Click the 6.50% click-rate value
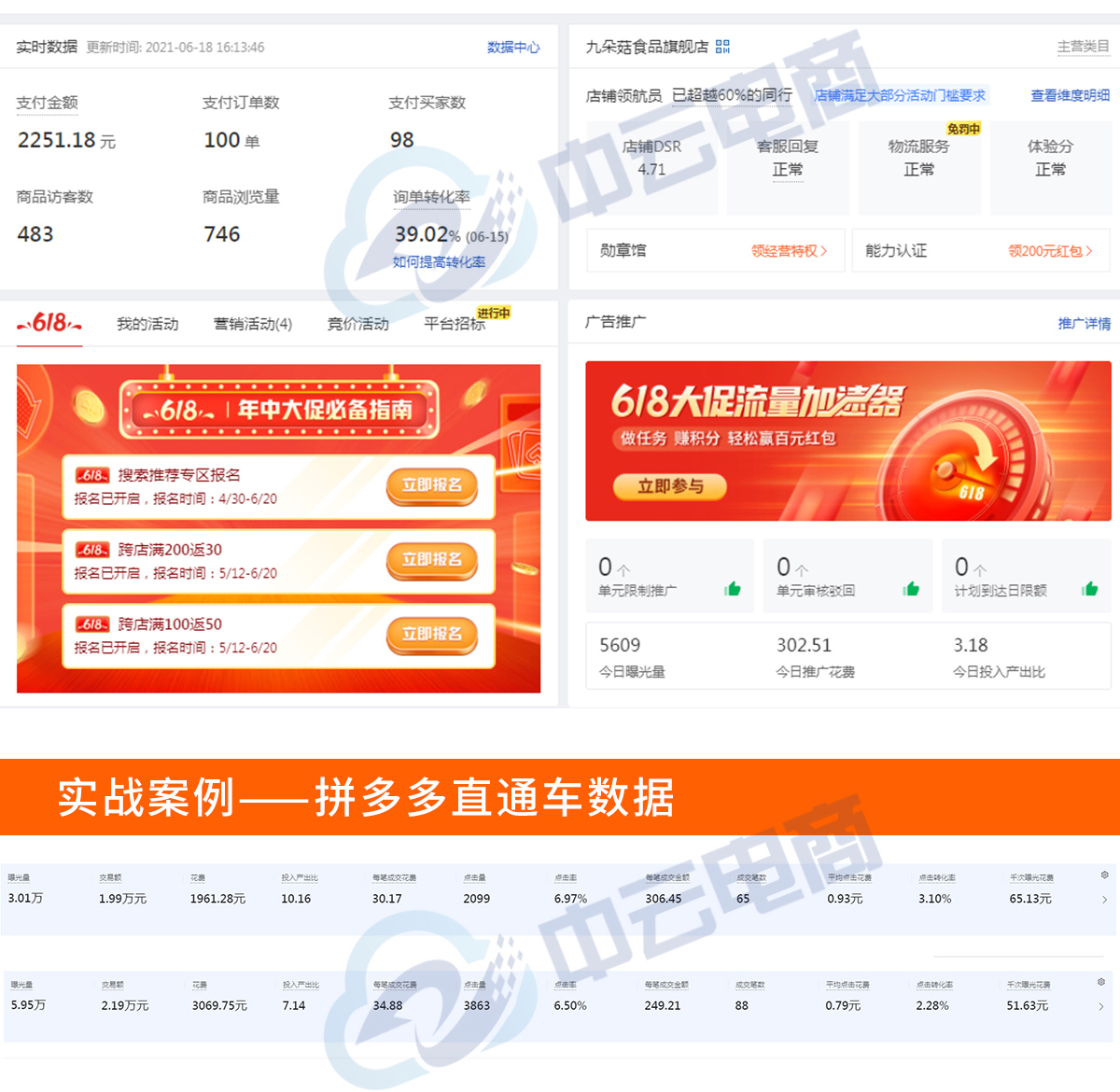 coord(570,1005)
